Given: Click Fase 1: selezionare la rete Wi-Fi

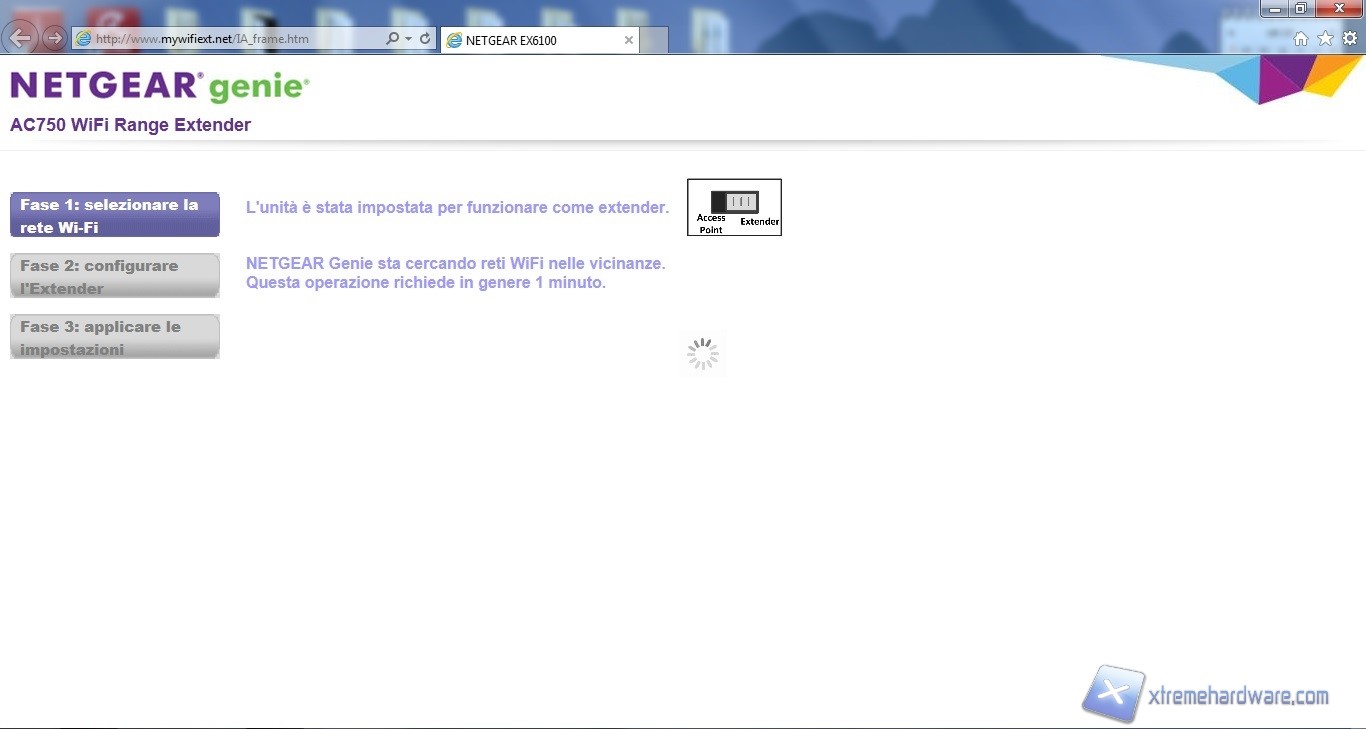Looking at the screenshot, I should [x=115, y=215].
